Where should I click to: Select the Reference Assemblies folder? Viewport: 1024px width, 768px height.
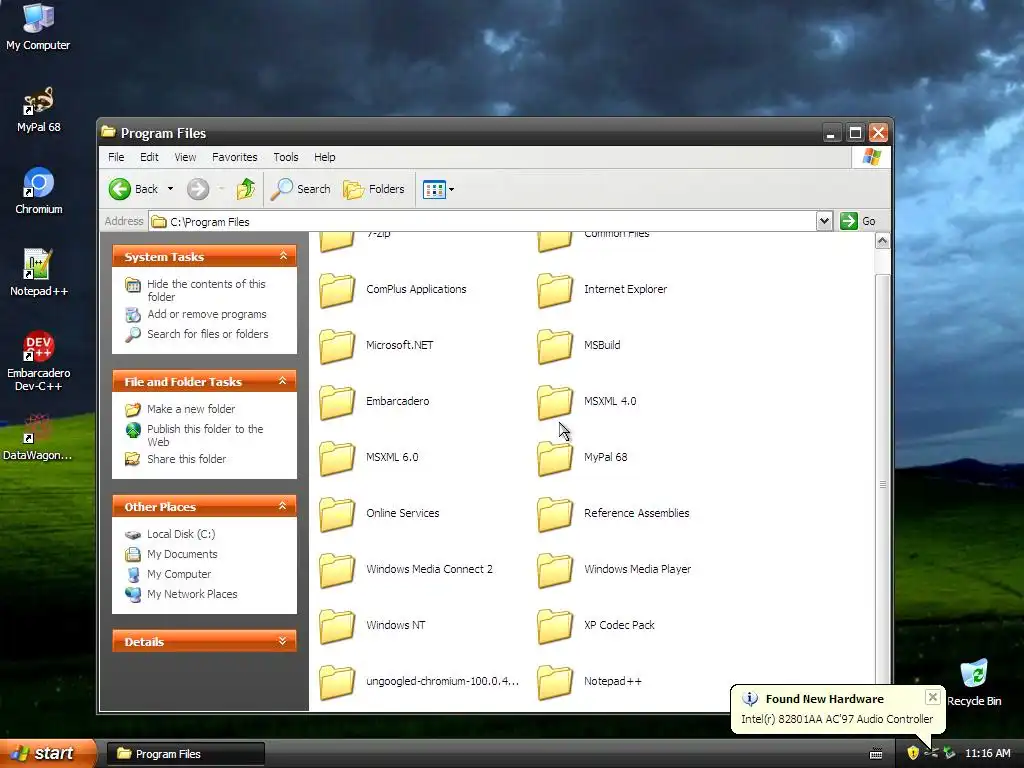[613, 514]
